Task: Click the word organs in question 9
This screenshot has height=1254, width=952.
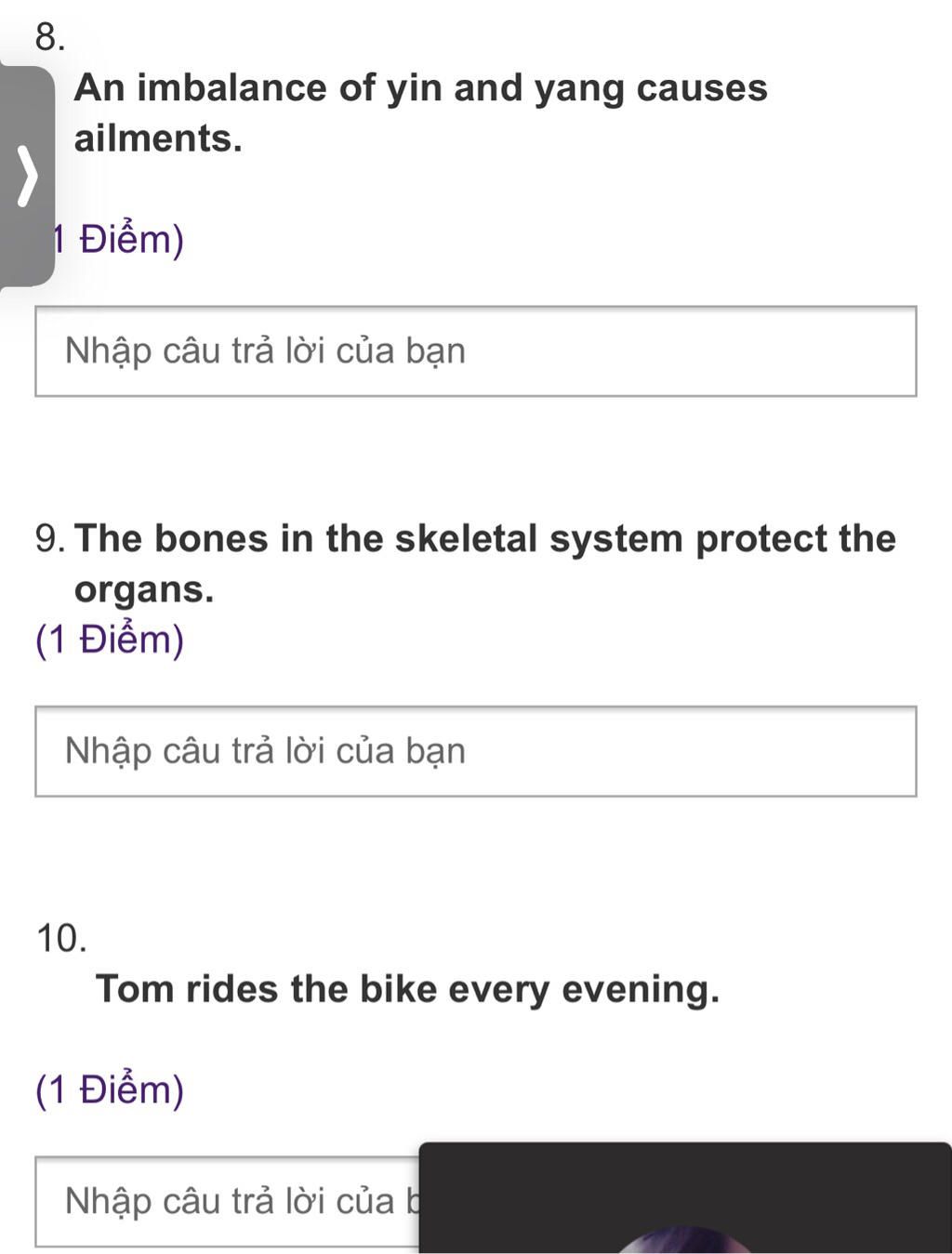Action: [x=144, y=589]
